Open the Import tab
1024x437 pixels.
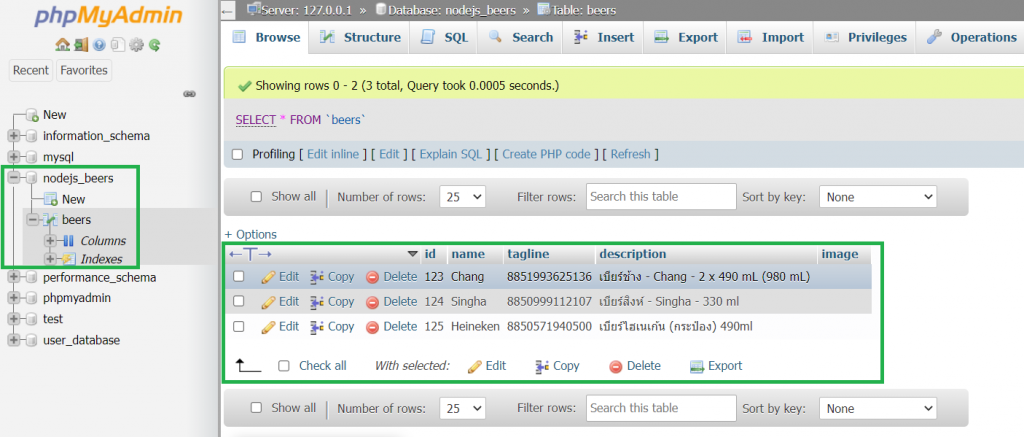[x=771, y=37]
